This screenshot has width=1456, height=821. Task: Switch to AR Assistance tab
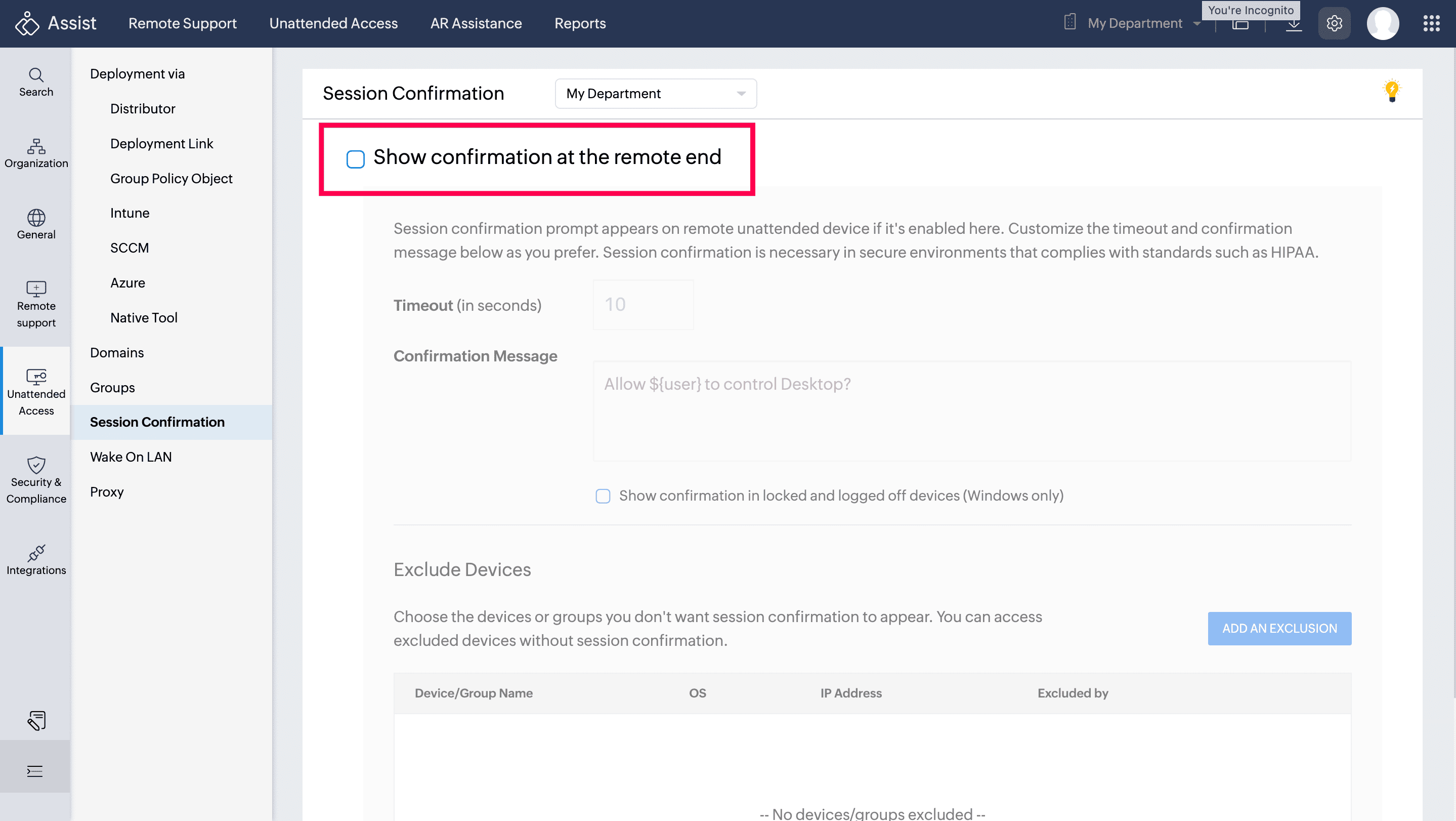coord(476,23)
